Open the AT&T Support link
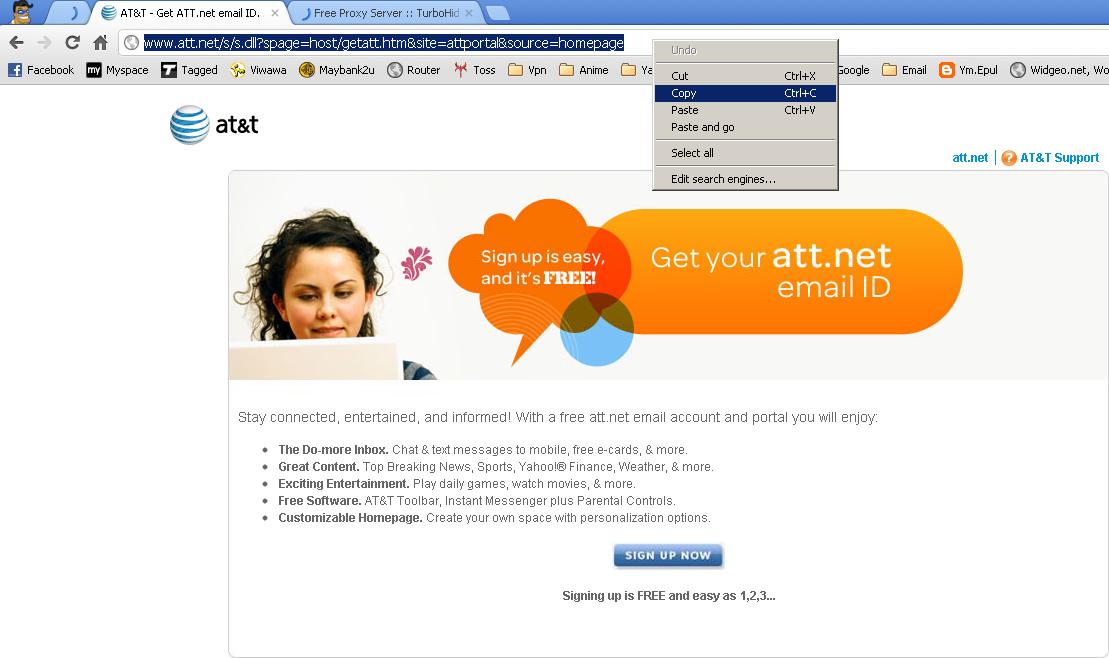 [x=1059, y=158]
